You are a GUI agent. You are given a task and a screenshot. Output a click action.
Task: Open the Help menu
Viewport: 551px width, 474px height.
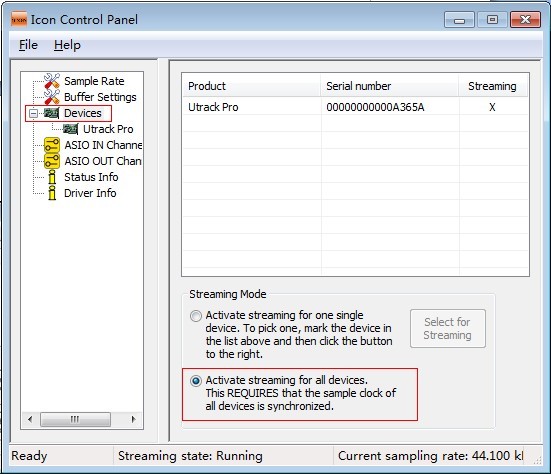point(67,45)
